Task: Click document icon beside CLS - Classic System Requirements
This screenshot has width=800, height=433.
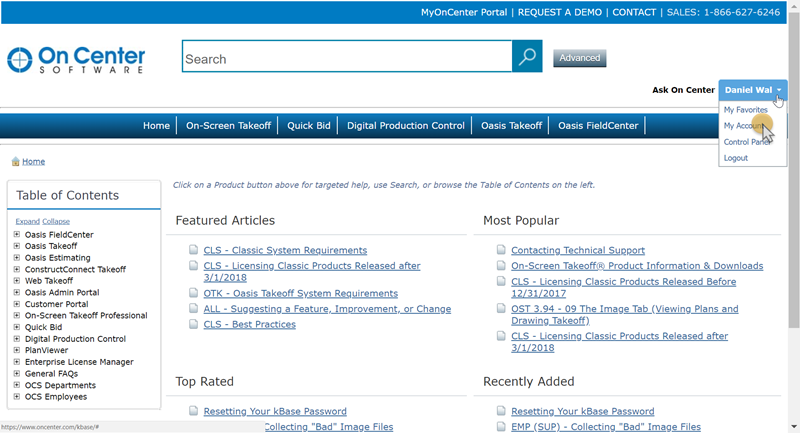Action: point(193,249)
